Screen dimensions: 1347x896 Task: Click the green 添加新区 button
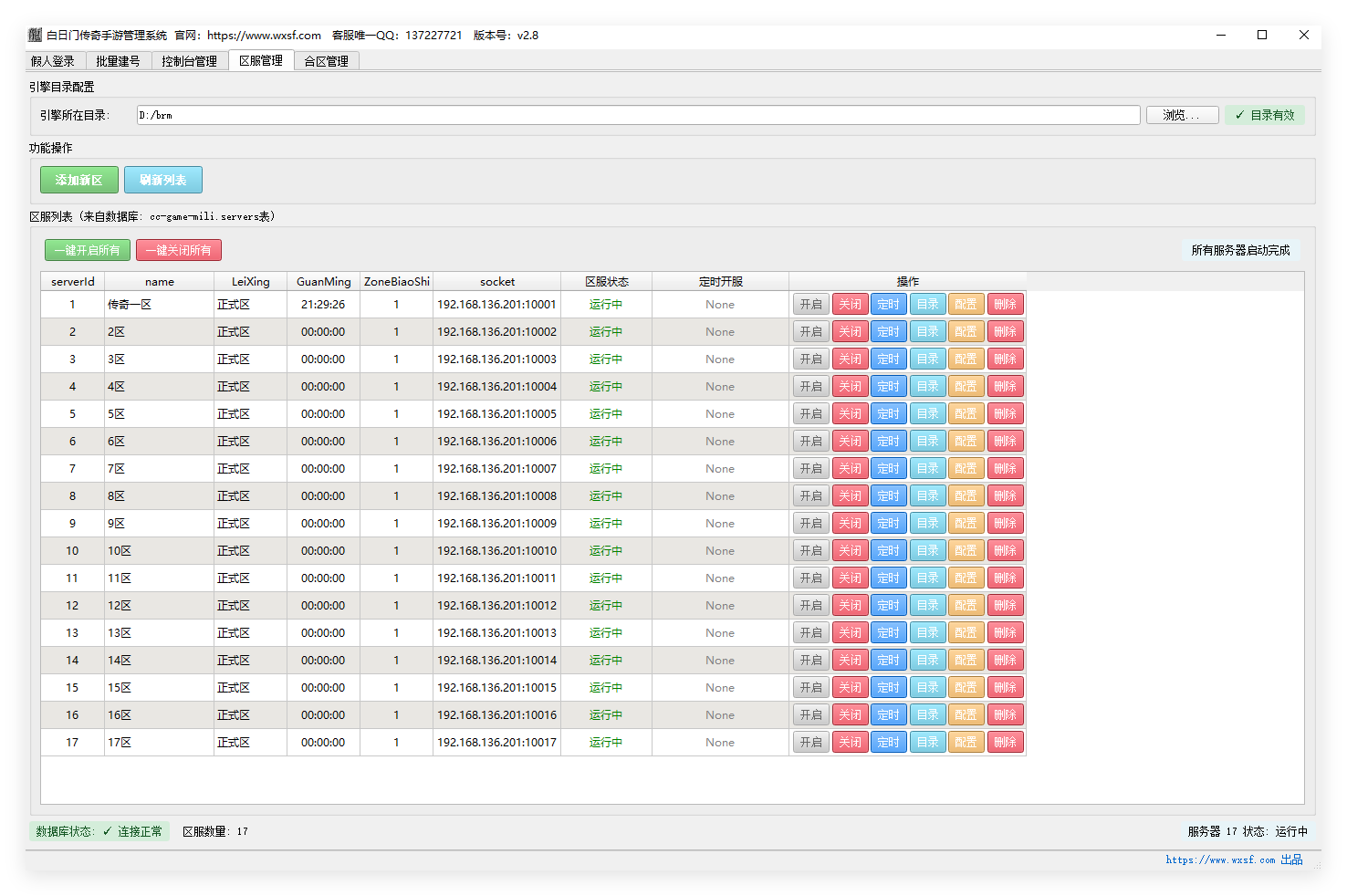pos(79,180)
